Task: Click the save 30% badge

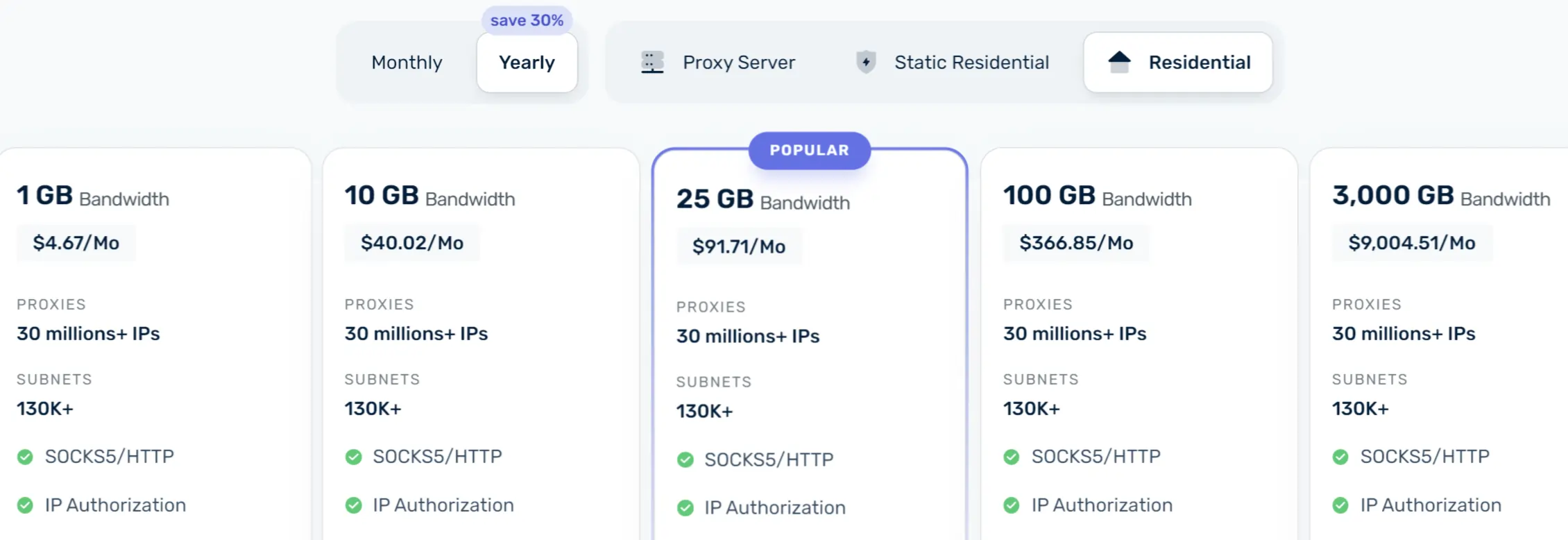Action: (527, 20)
